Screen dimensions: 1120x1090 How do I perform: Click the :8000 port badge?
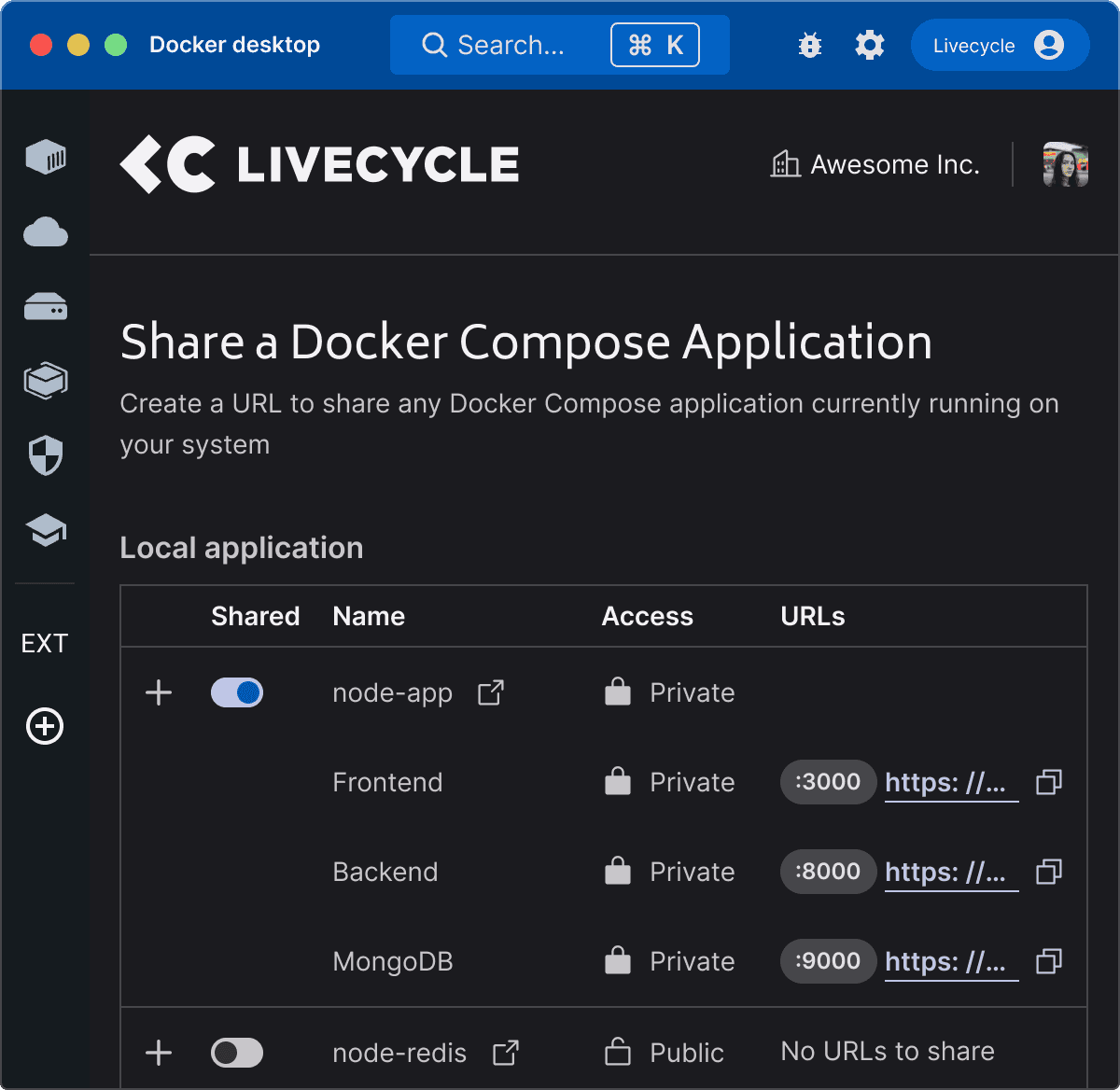(828, 872)
